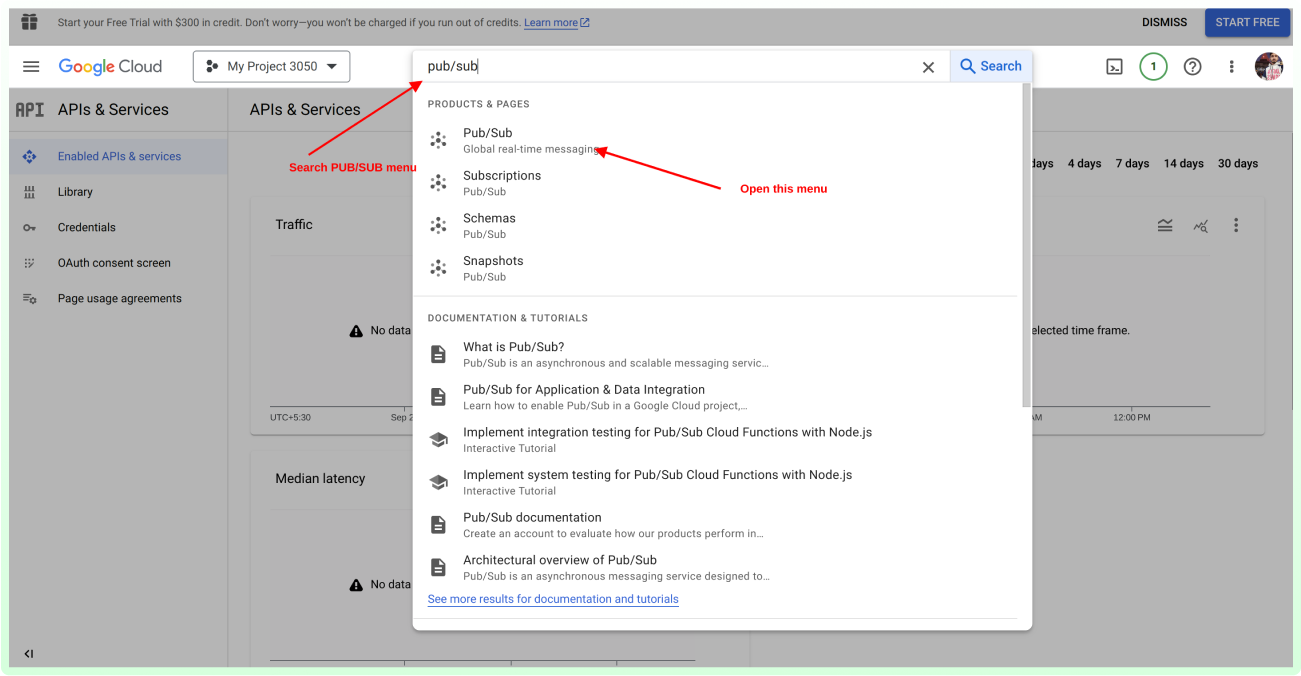Collapse the left sidebar panel
The height and width of the screenshot is (676, 1301).
[x=29, y=654]
